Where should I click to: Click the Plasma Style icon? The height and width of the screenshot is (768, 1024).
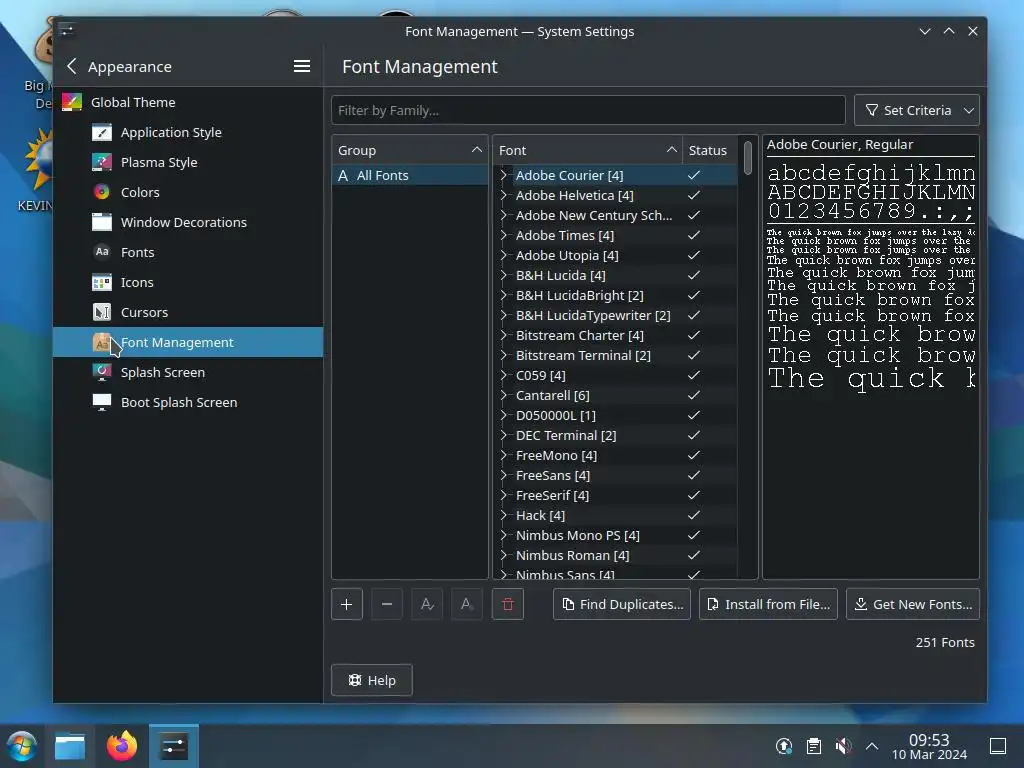(x=102, y=162)
